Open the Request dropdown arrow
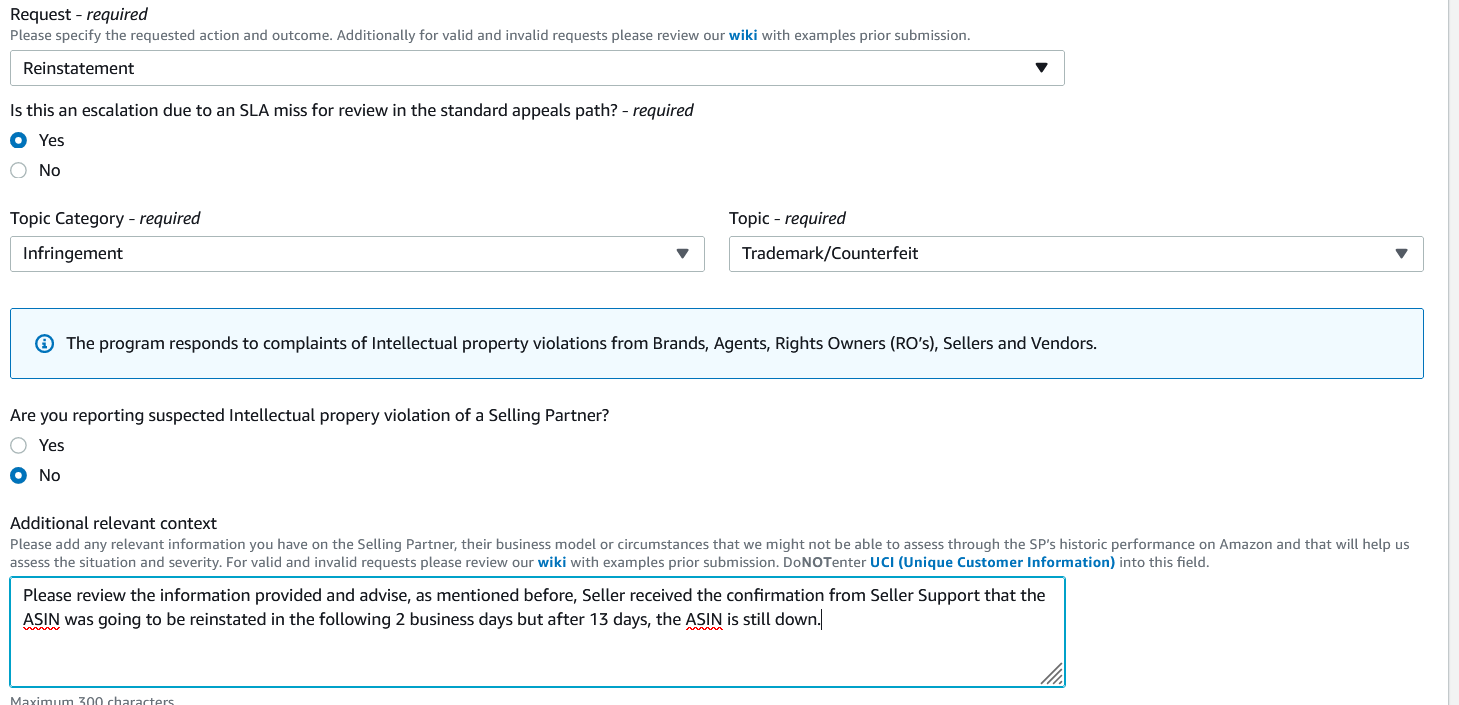1459x705 pixels. tap(1041, 68)
